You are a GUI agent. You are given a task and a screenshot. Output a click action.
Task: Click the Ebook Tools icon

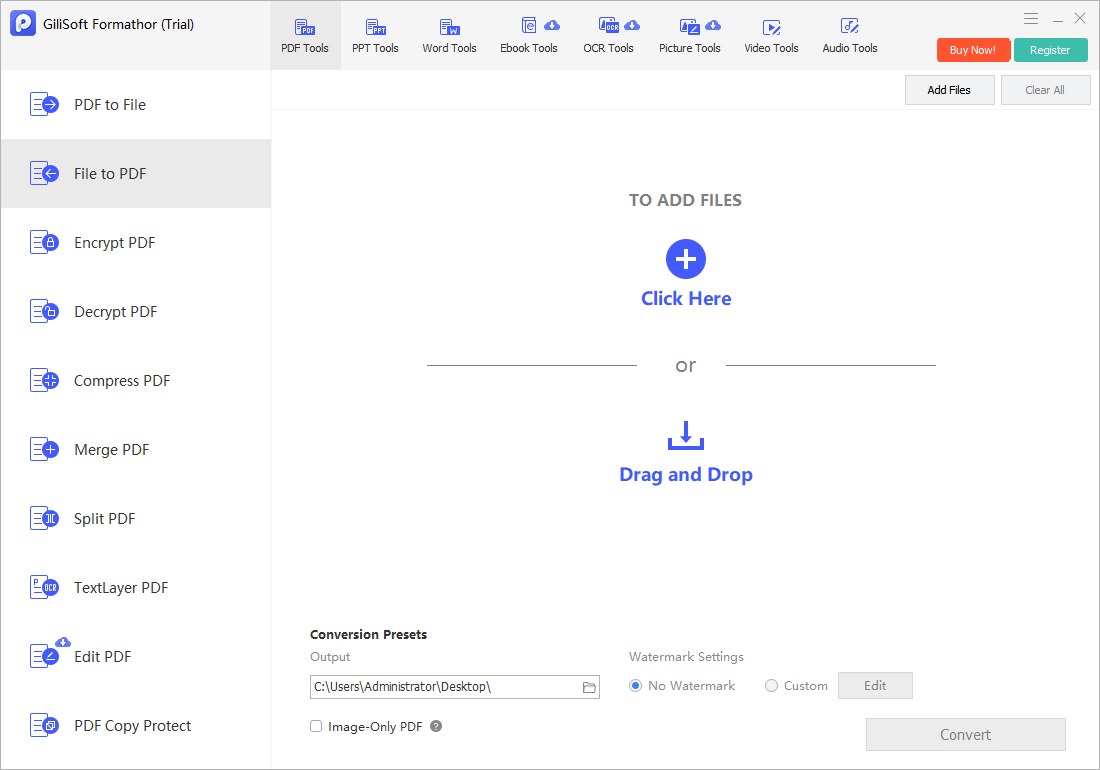point(529,26)
